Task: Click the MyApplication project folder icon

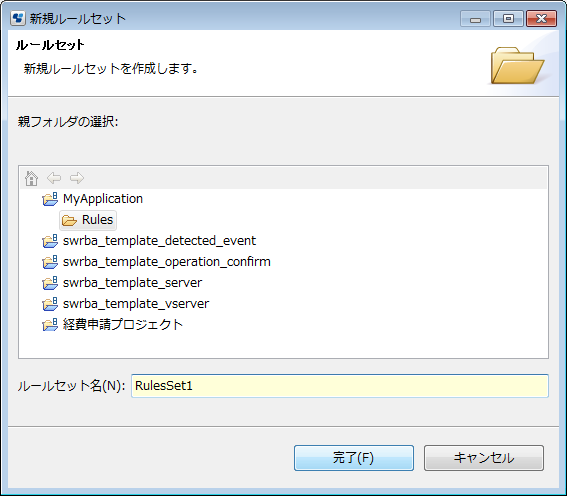Action: tap(50, 199)
